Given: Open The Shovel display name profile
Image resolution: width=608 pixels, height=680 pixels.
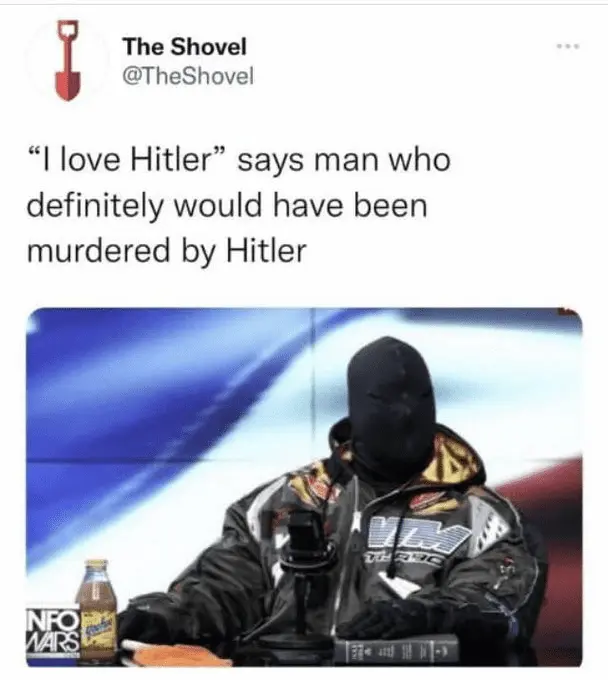Looking at the screenshot, I should (x=185, y=46).
